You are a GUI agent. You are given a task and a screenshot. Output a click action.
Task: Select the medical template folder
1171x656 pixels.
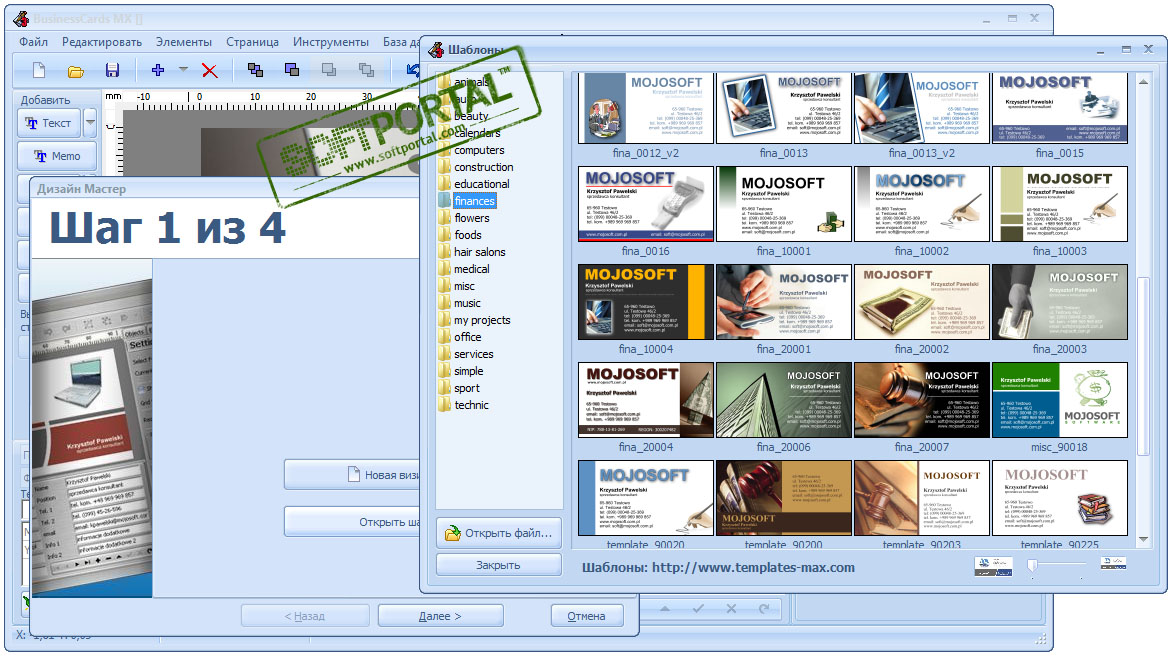coord(471,269)
